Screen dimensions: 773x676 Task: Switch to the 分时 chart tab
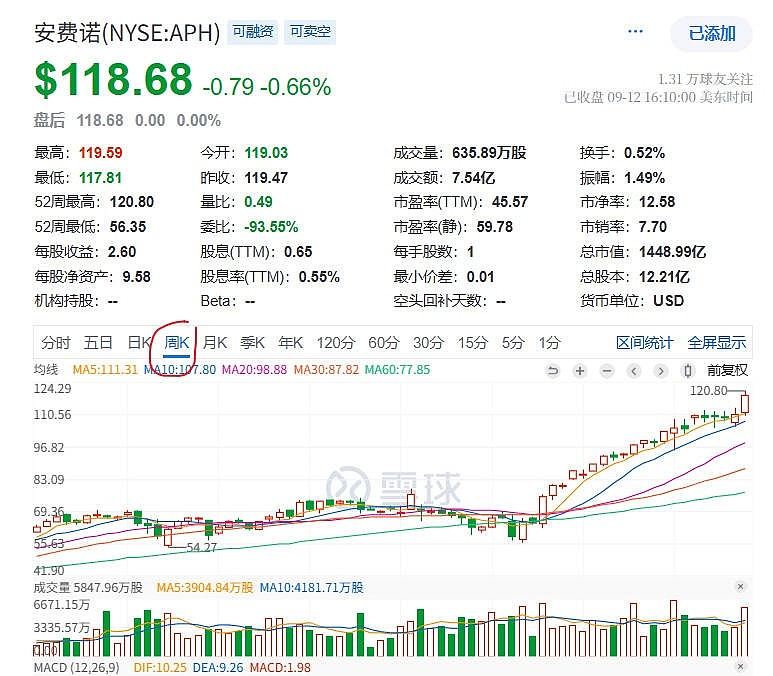pos(56,342)
